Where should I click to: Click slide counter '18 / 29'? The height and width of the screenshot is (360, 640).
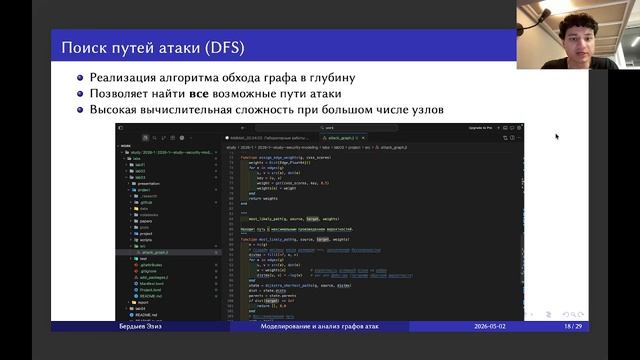[x=573, y=326]
